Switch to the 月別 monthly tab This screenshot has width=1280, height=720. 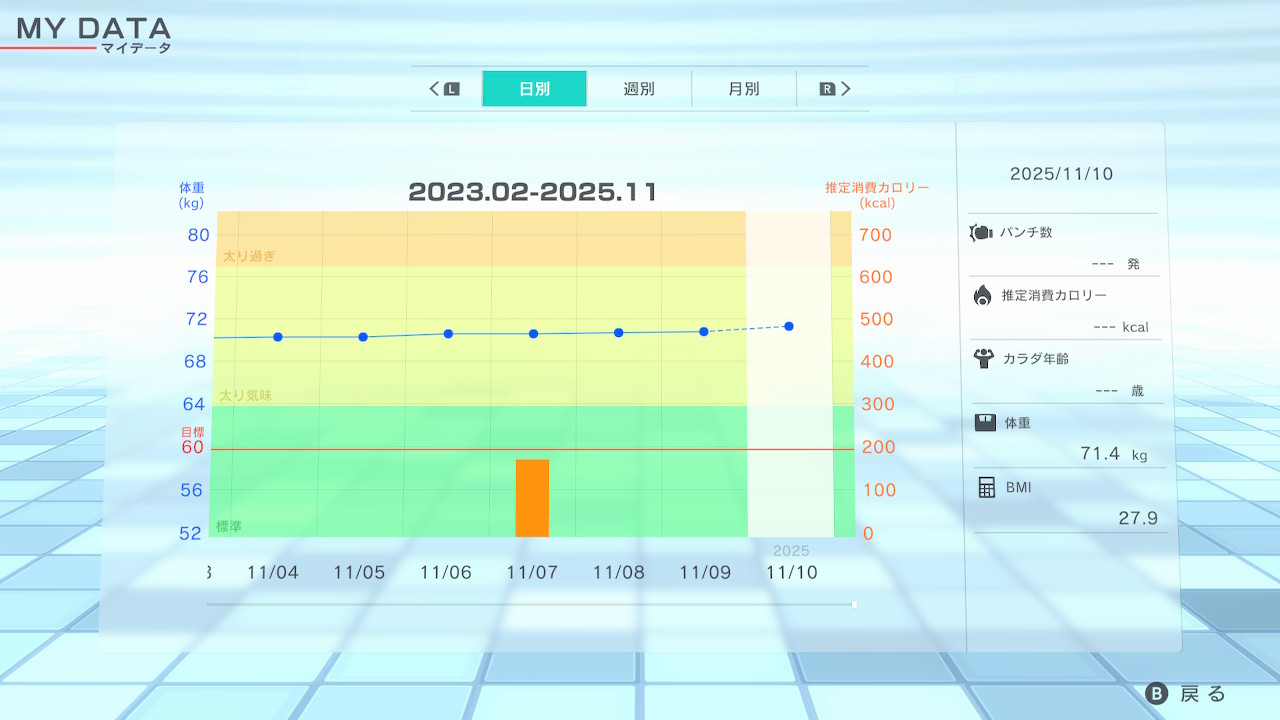(743, 89)
